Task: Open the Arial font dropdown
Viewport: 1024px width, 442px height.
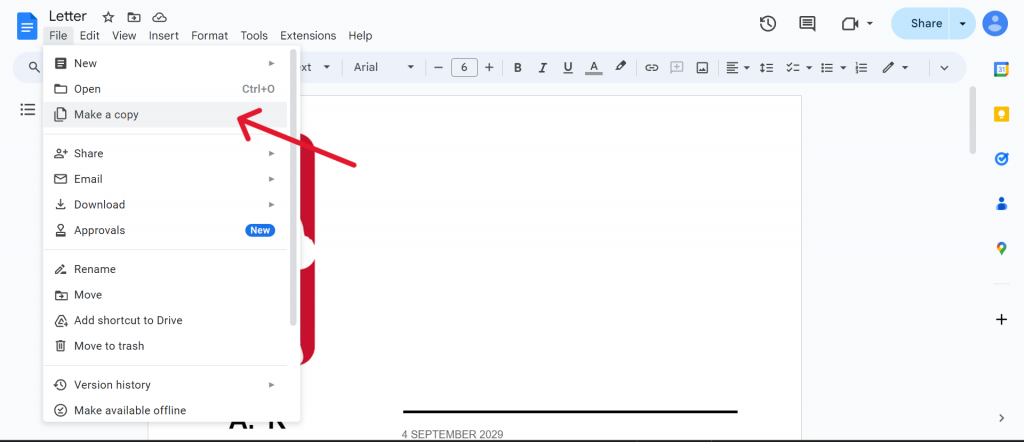Action: coord(384,67)
